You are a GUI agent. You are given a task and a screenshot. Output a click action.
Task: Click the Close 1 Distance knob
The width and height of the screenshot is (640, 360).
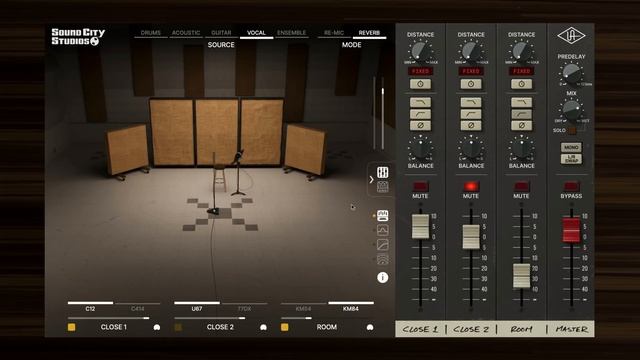pos(420,52)
